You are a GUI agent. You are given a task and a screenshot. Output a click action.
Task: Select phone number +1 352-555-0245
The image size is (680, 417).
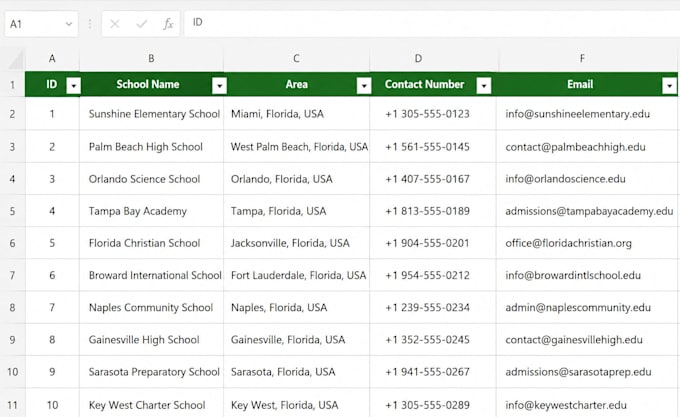point(428,340)
